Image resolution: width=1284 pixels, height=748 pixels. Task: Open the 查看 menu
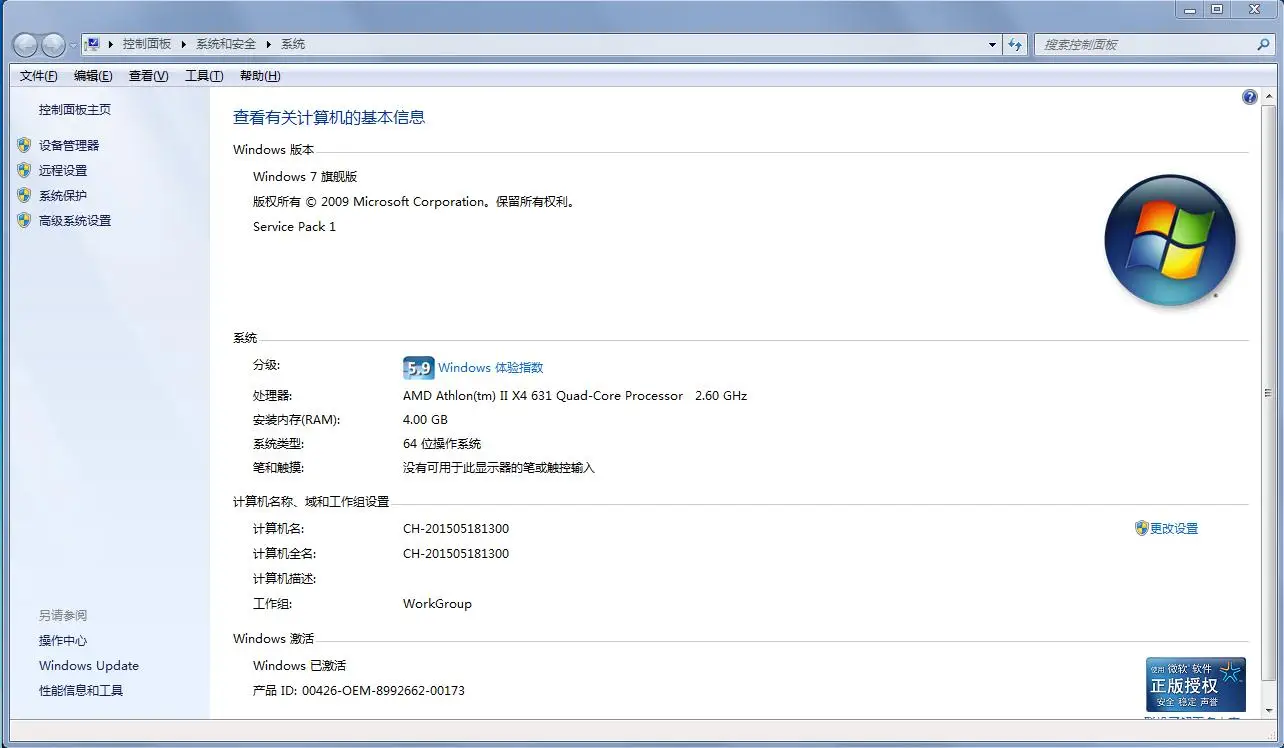coord(147,75)
